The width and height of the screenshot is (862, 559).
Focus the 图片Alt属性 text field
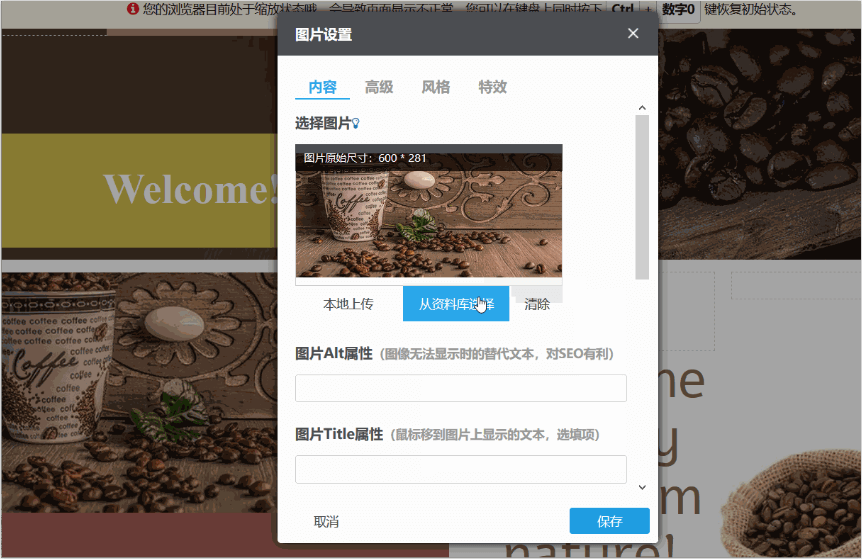pos(460,388)
